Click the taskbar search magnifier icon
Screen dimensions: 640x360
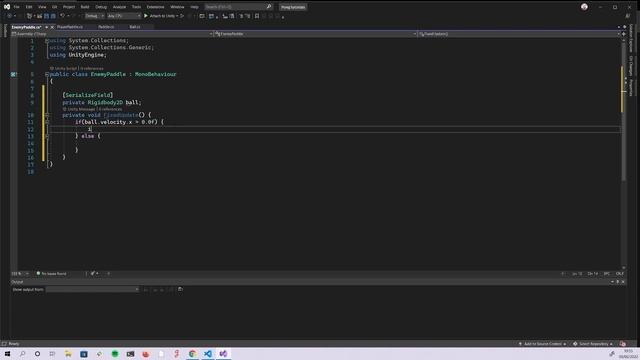coord(22,354)
